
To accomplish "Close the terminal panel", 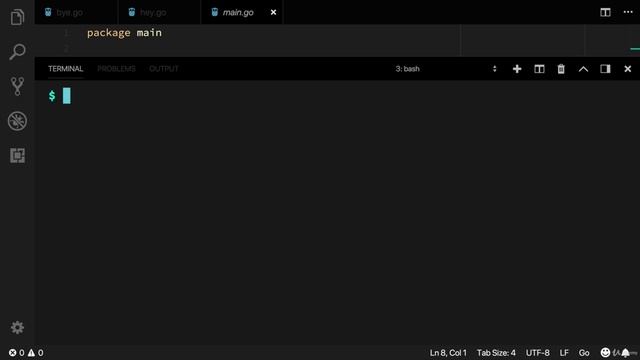I will [628, 69].
